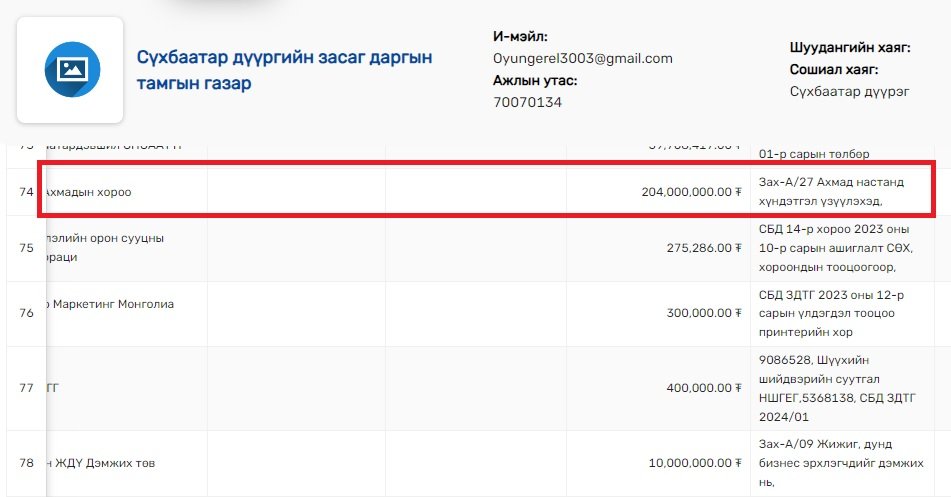This screenshot has width=951, height=497.
Task: Click the 204,000,000.00 ₮ amount cell
Action: point(691,192)
